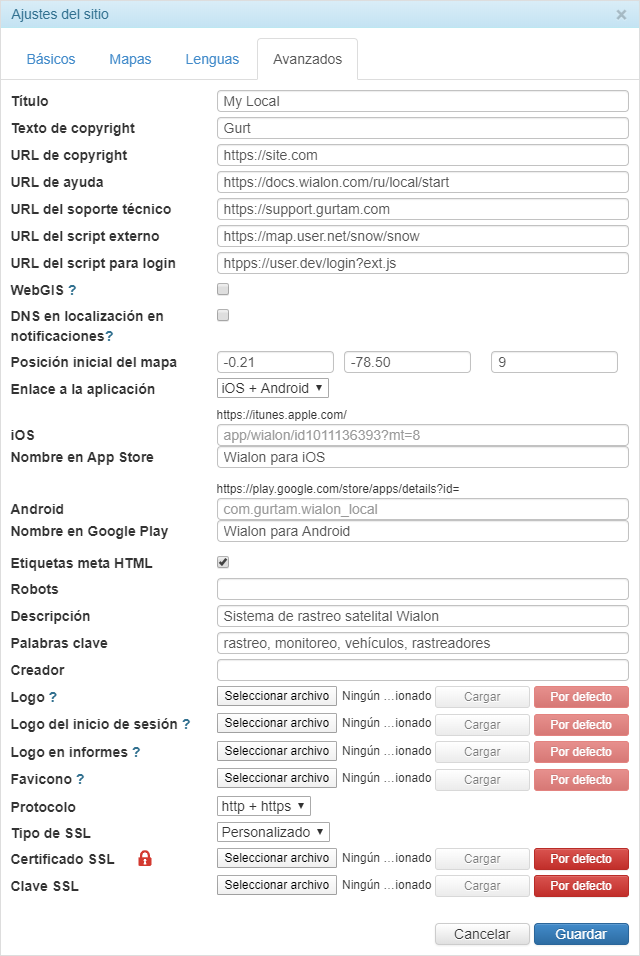Screen dimensions: 640x956
Task: Uncheck the Etiquetas meta HTML checkbox
Action: tap(223, 562)
